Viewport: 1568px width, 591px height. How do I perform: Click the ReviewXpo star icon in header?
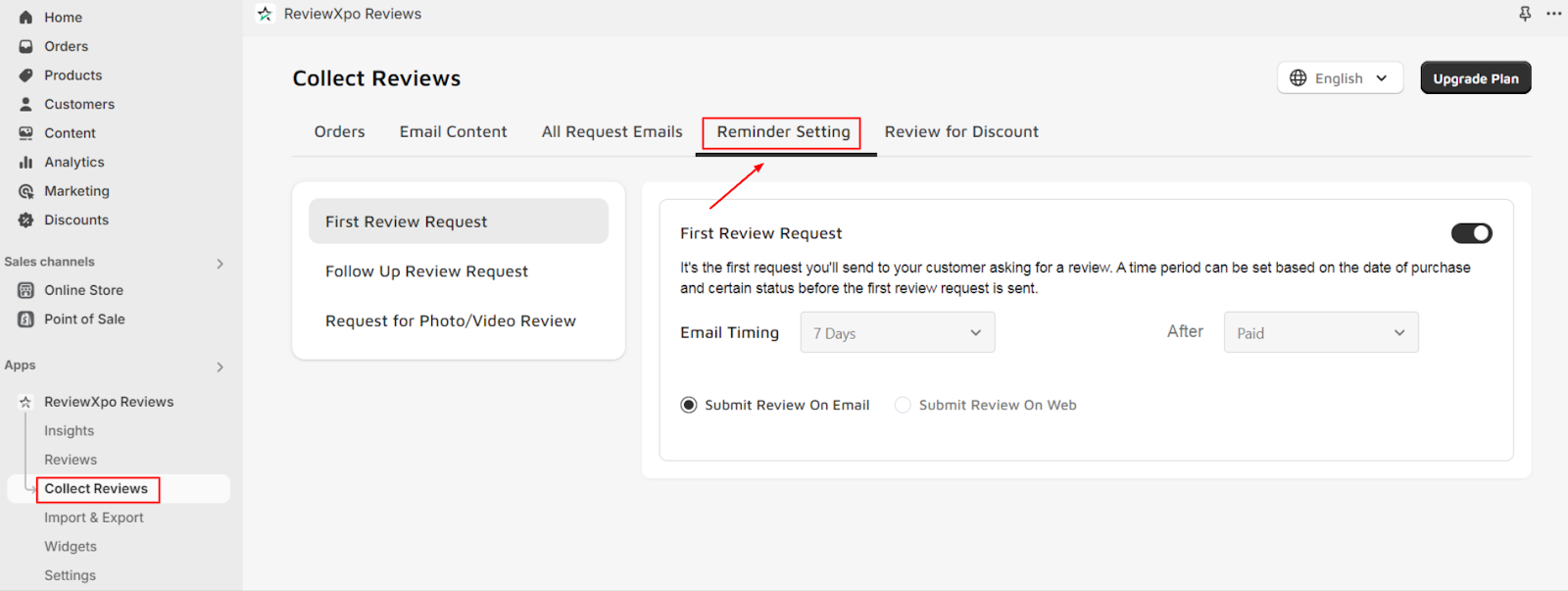pos(265,14)
